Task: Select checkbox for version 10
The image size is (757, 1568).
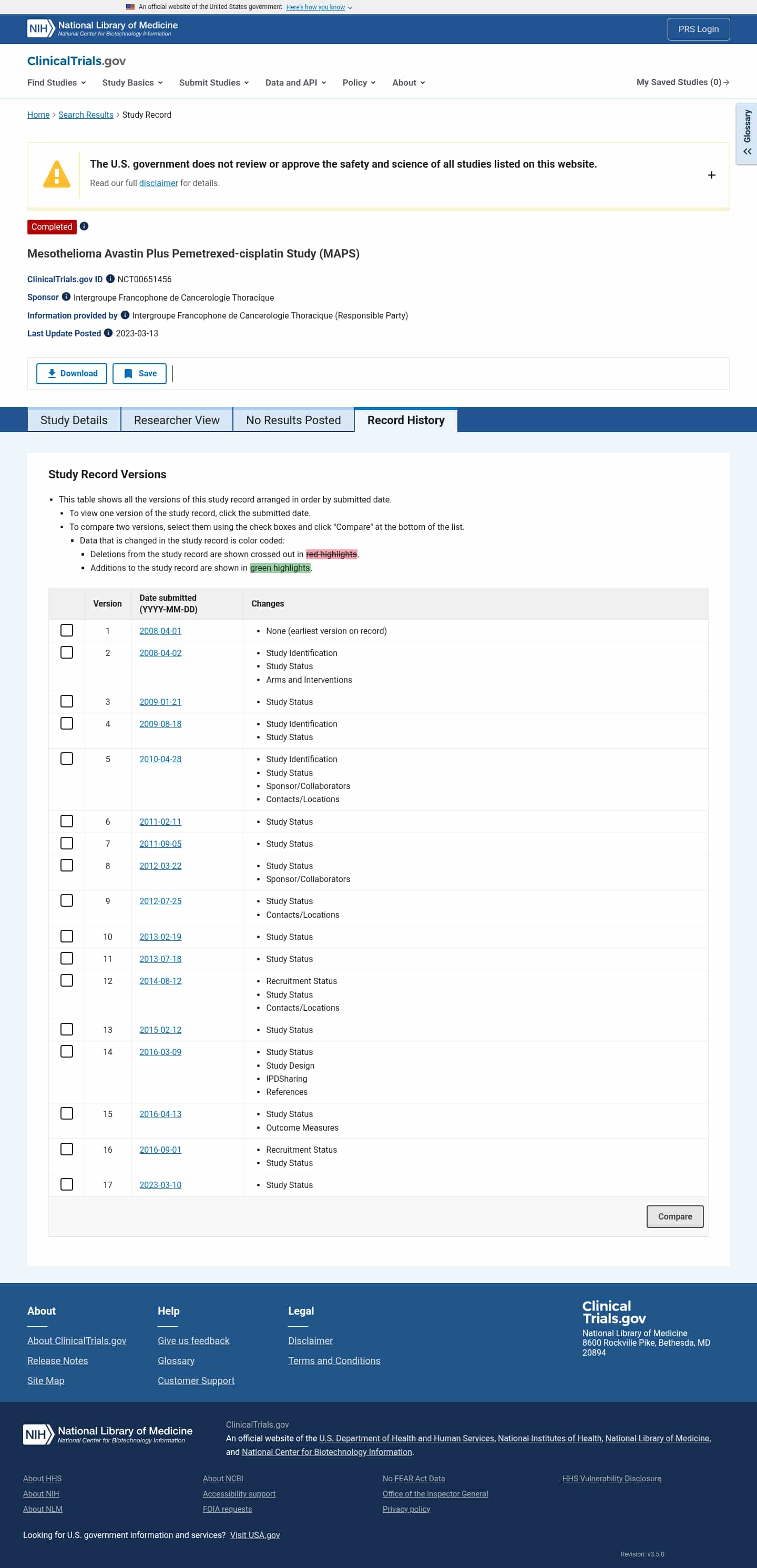Action: (x=67, y=936)
